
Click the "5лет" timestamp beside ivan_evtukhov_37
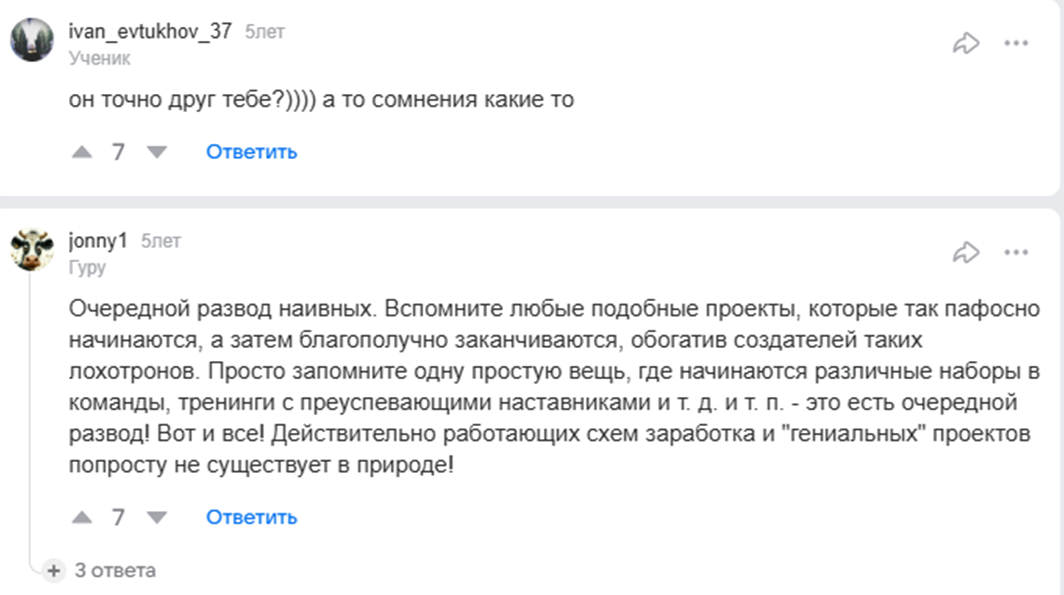pos(265,32)
